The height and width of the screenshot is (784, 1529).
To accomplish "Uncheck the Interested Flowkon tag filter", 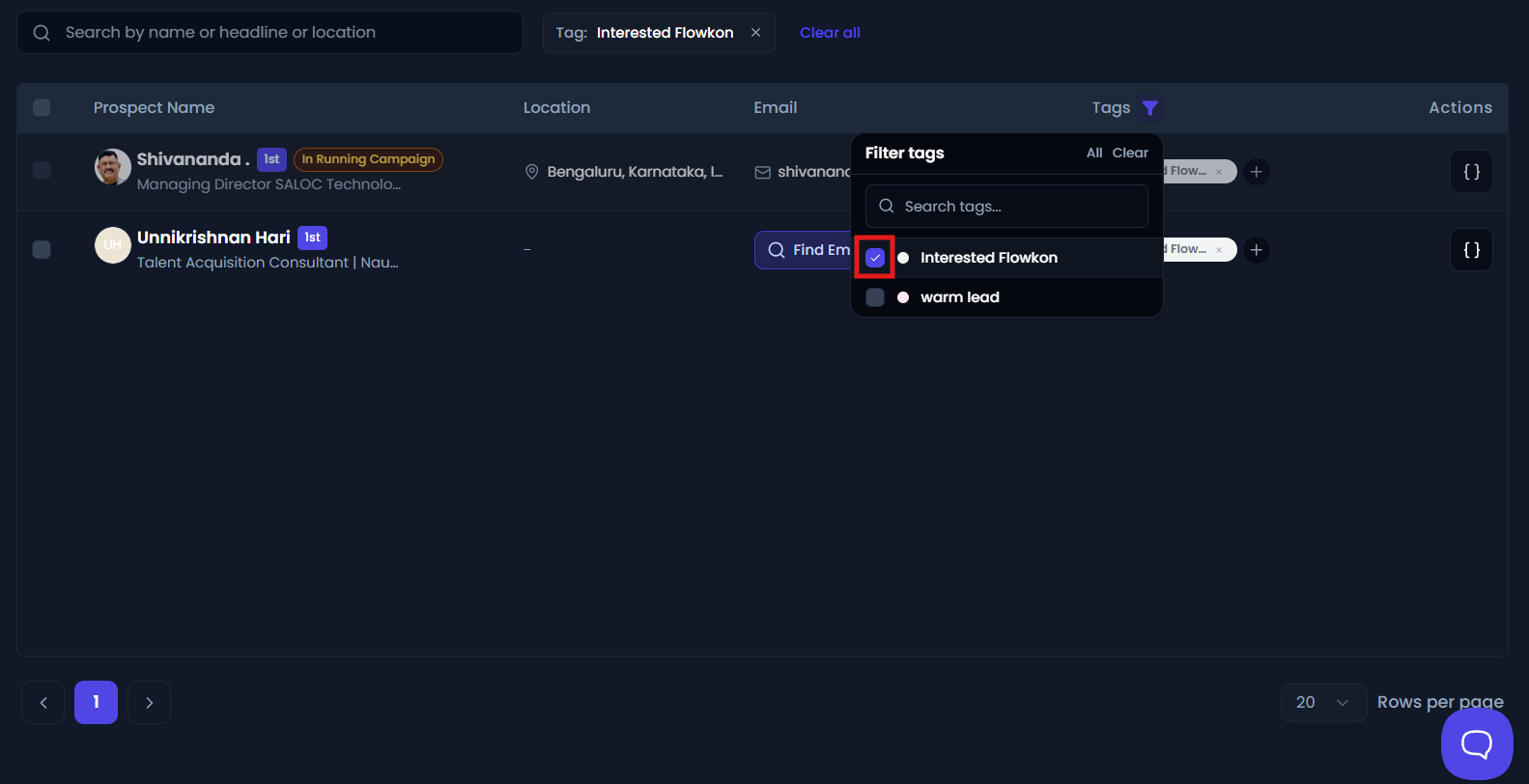I will 875,258.
